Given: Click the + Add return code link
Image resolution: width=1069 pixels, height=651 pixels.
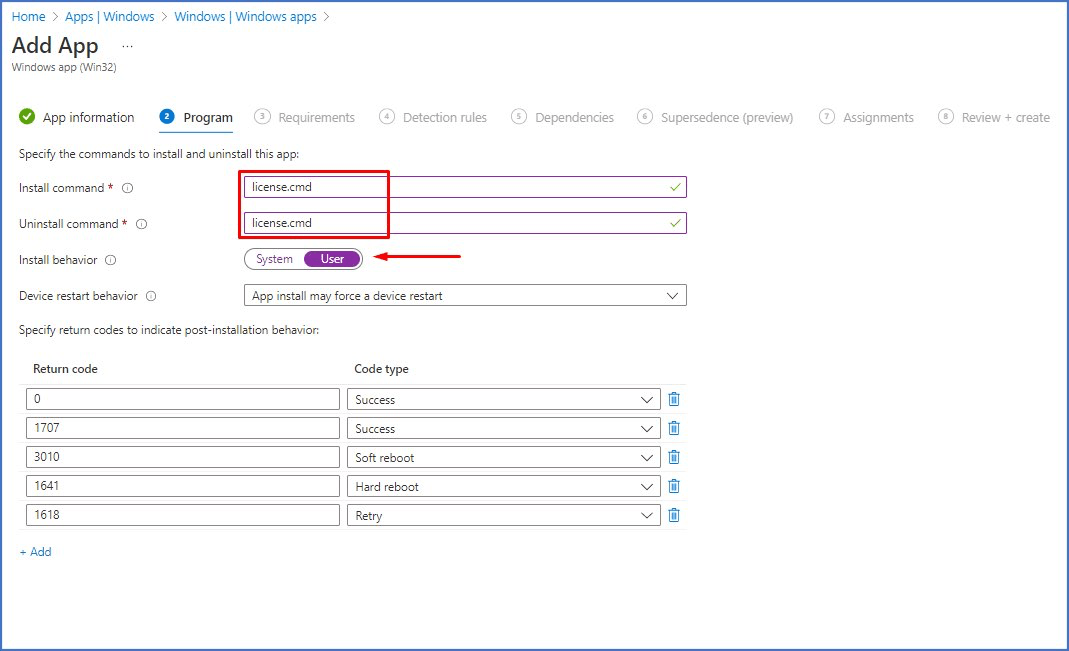Looking at the screenshot, I should (35, 552).
